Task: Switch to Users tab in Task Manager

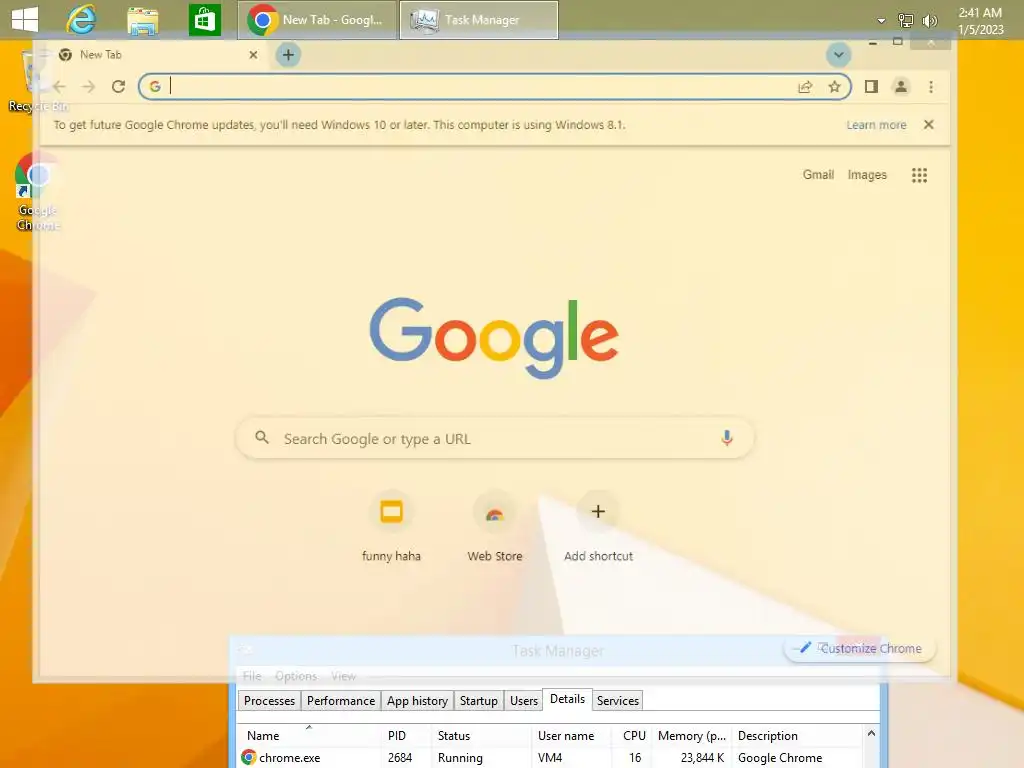Action: (524, 701)
